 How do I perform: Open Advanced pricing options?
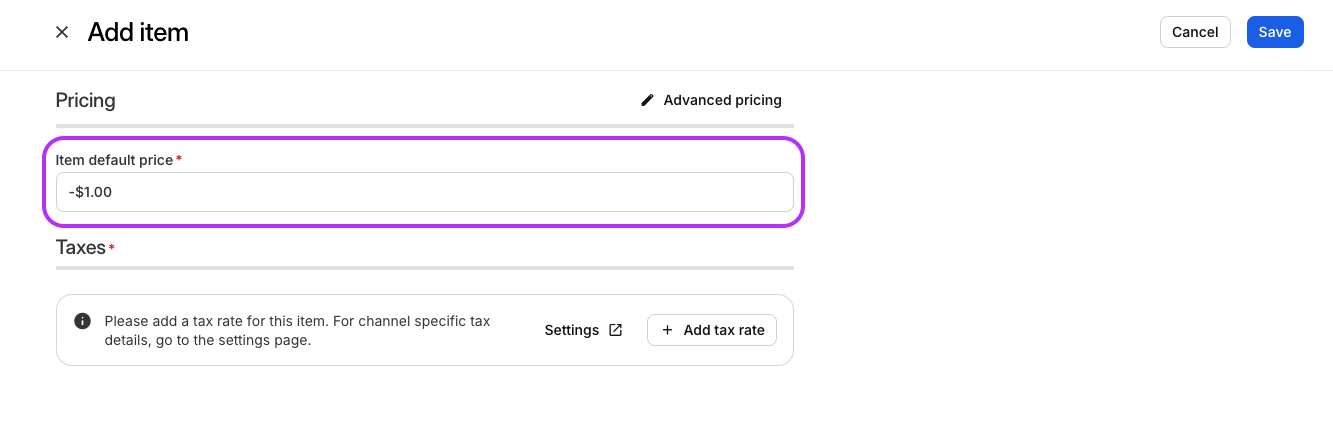pyautogui.click(x=712, y=100)
